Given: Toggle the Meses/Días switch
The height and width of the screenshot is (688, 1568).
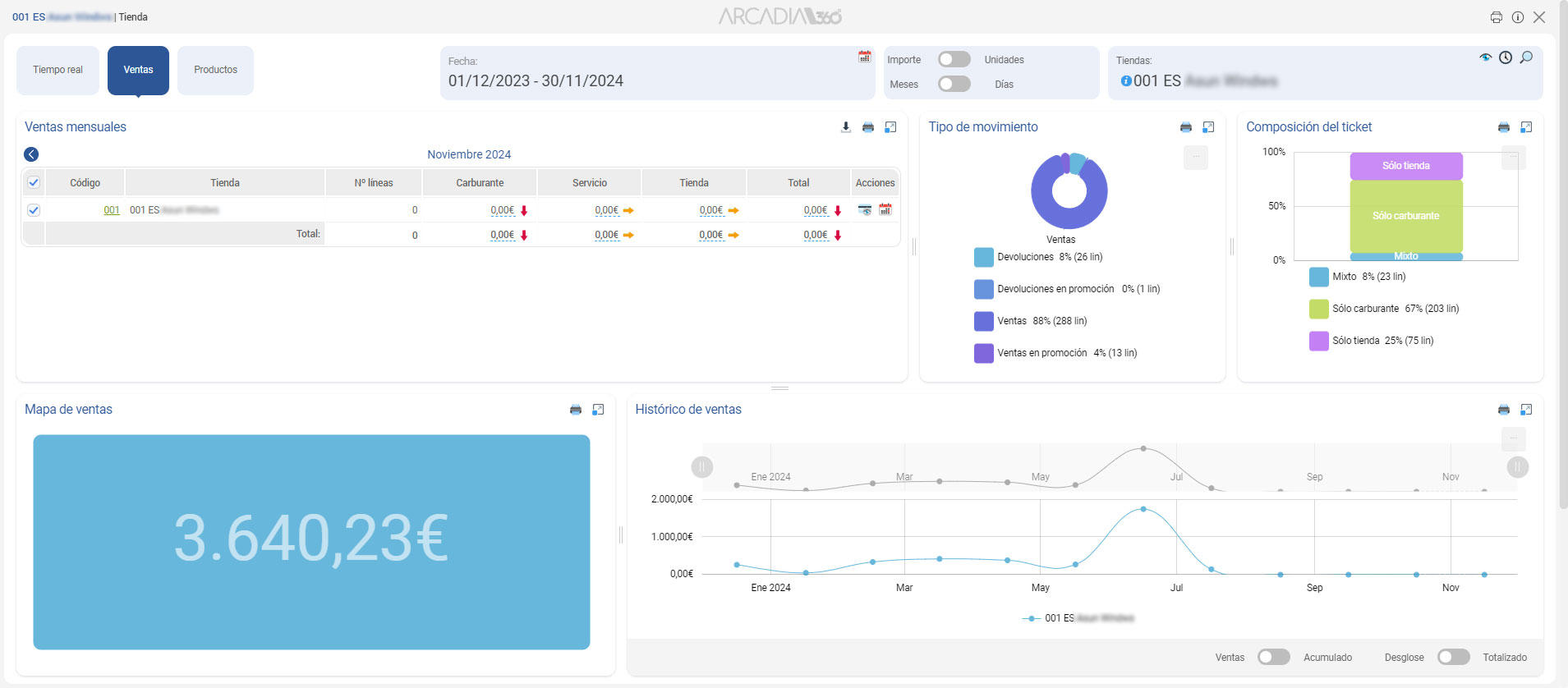Looking at the screenshot, I should click(954, 85).
